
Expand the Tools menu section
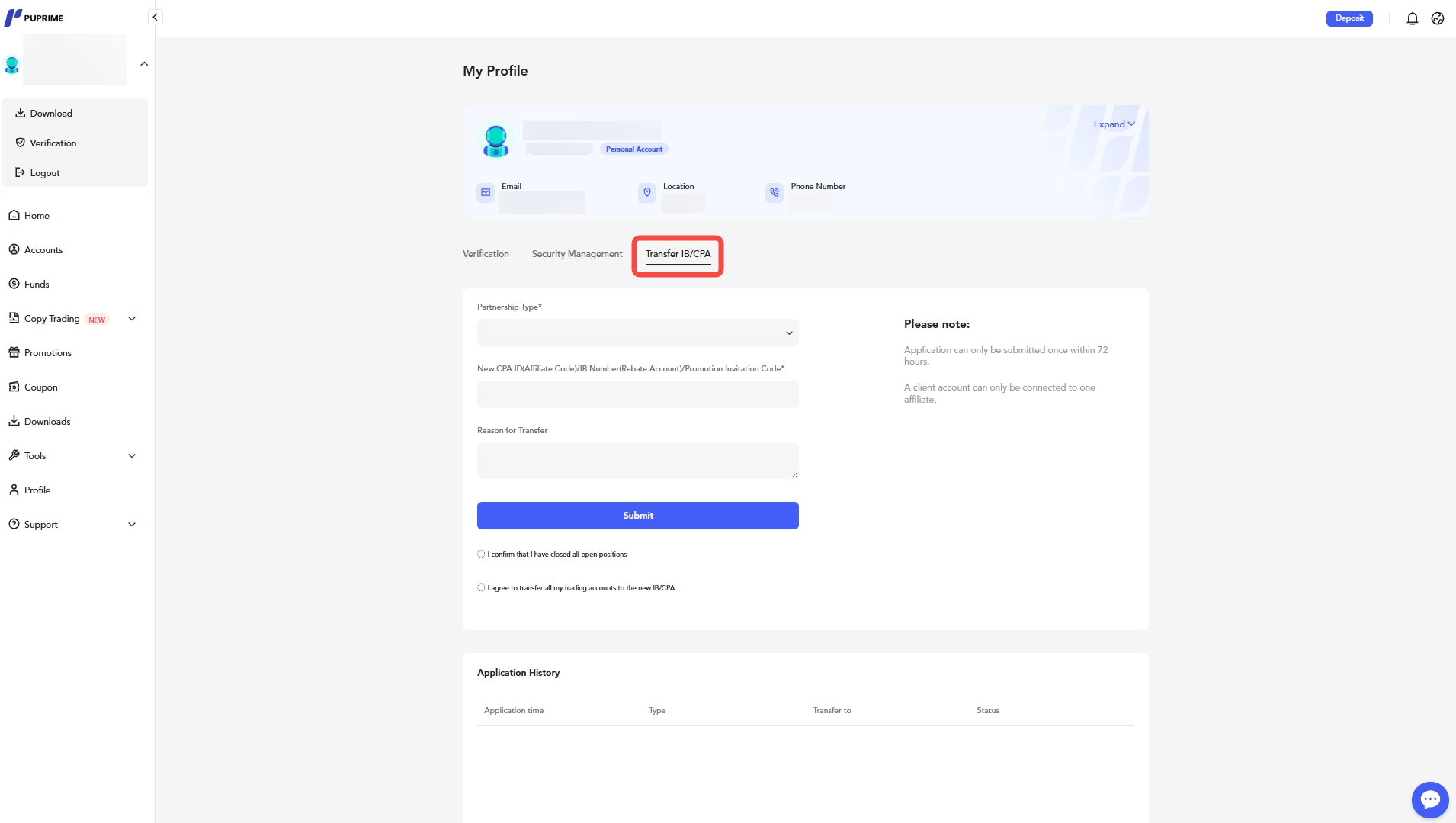[x=132, y=456]
